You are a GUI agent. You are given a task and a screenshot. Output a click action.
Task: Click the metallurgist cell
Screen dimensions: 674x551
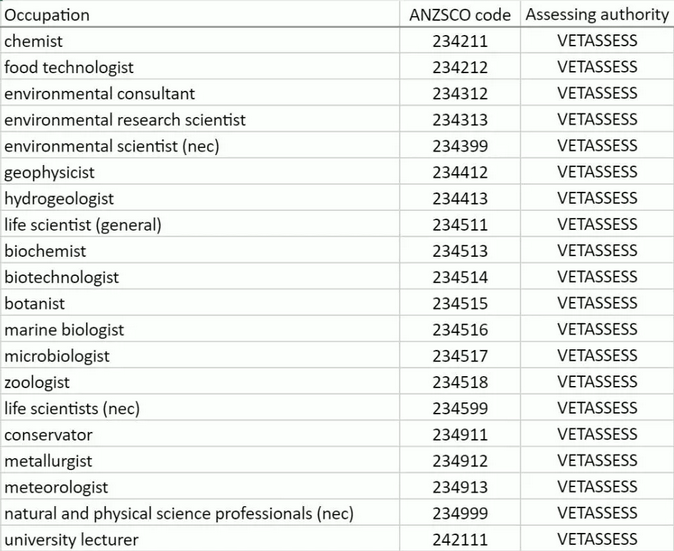coord(200,460)
